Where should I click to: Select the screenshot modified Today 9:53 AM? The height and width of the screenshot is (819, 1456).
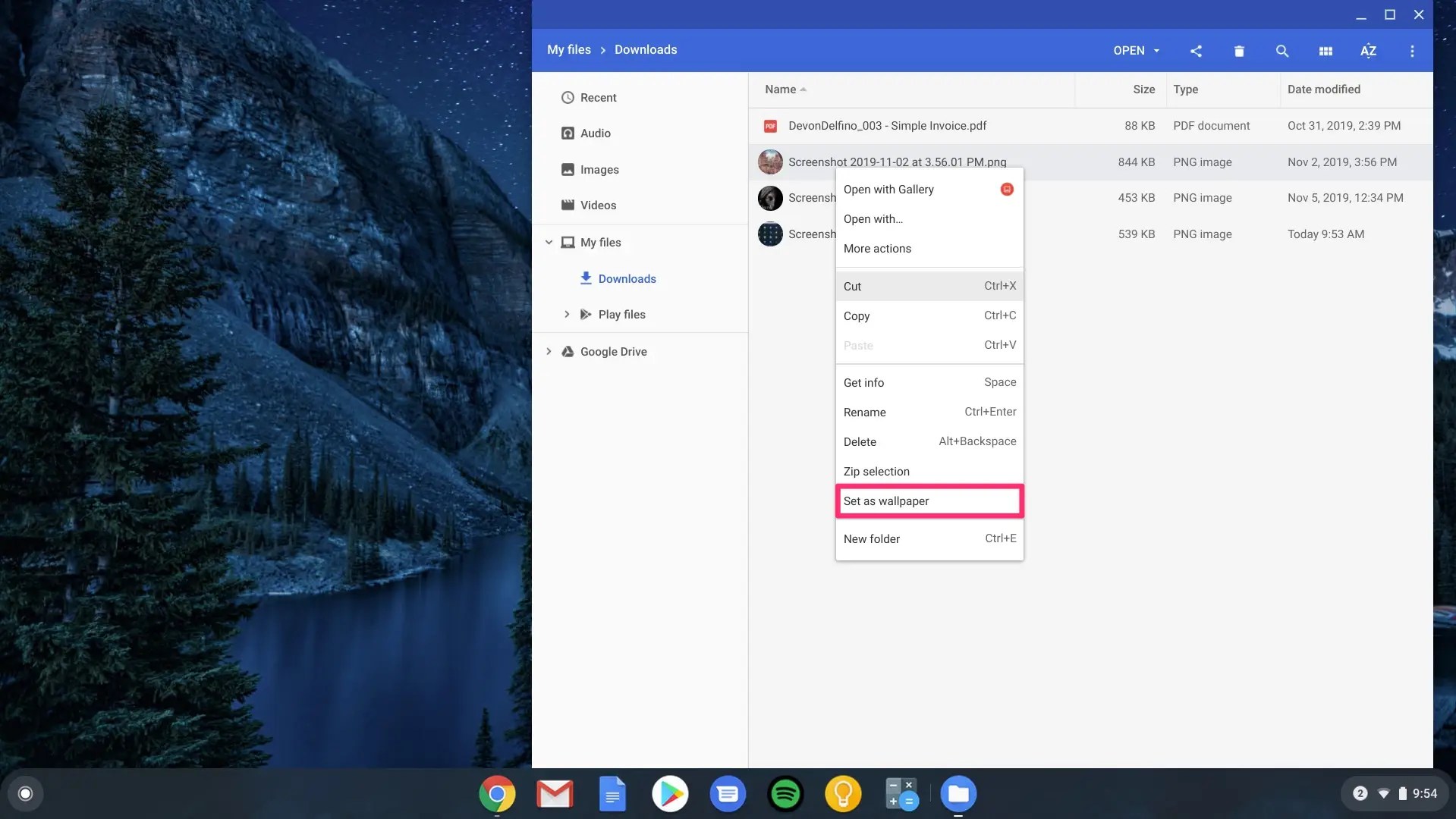click(x=1090, y=234)
